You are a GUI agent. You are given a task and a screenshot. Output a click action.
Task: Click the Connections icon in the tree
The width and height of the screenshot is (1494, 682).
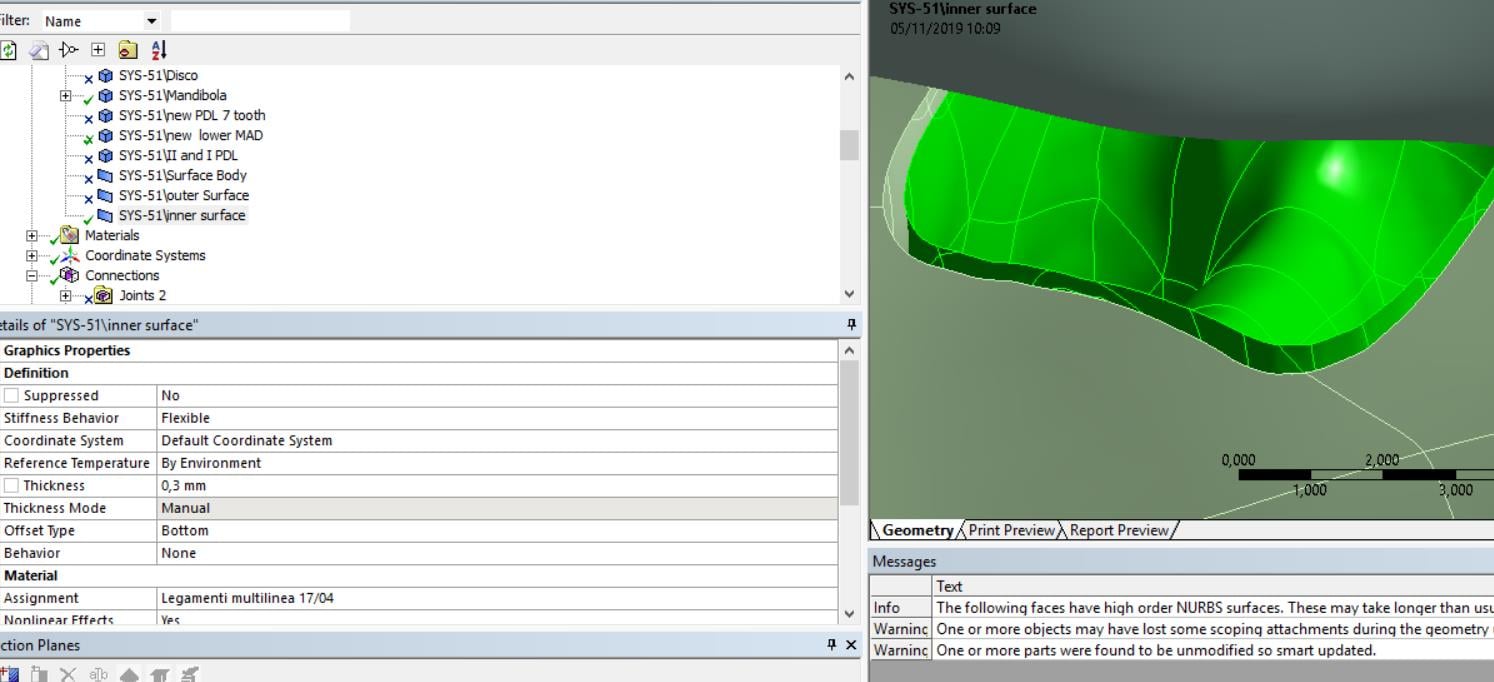[70, 275]
